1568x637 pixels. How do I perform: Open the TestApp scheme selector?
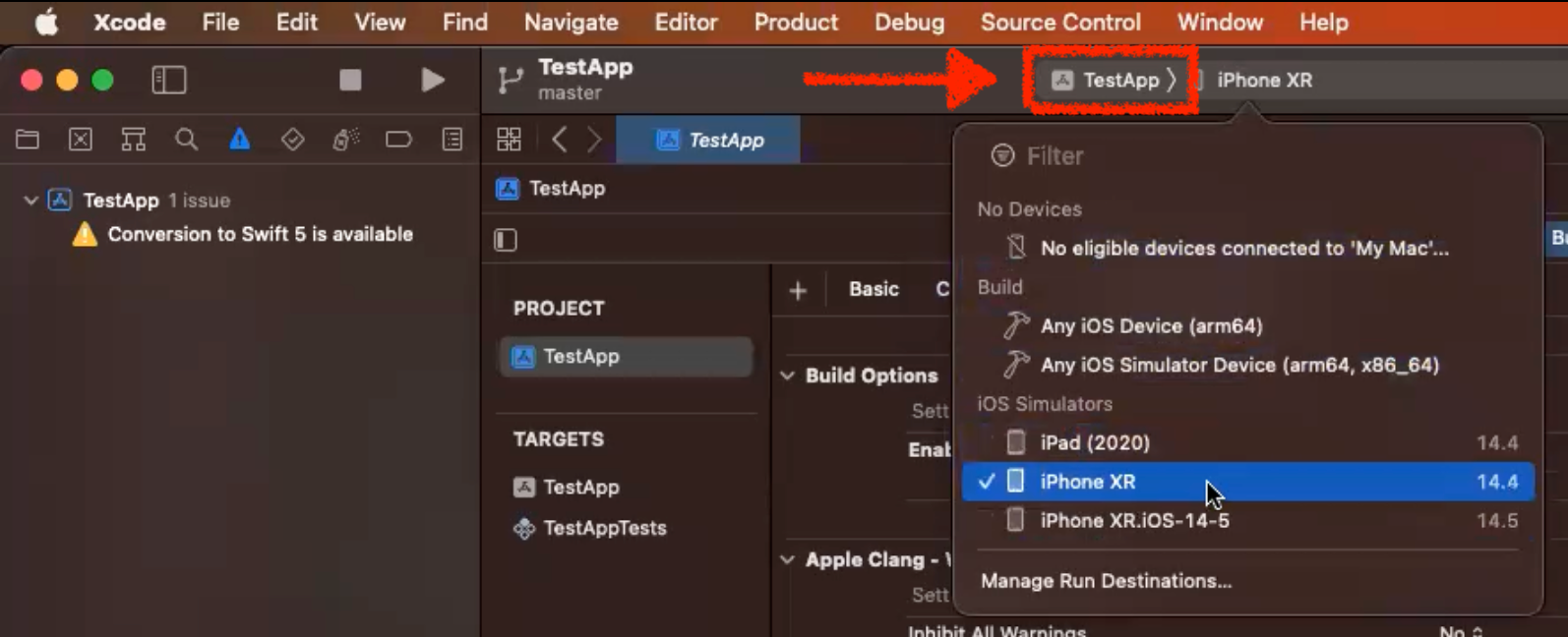click(x=1113, y=80)
